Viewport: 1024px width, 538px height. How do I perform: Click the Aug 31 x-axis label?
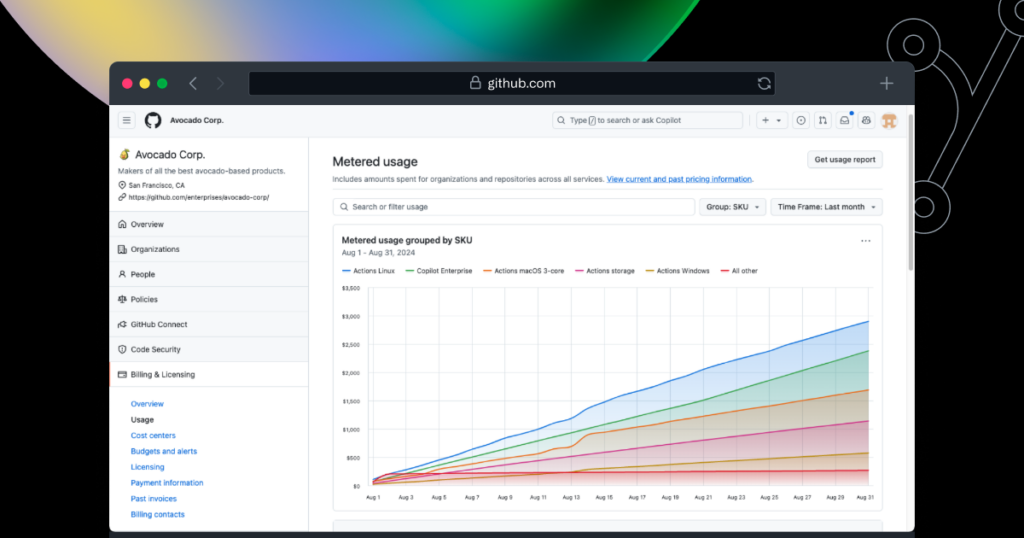pyautogui.click(x=865, y=498)
